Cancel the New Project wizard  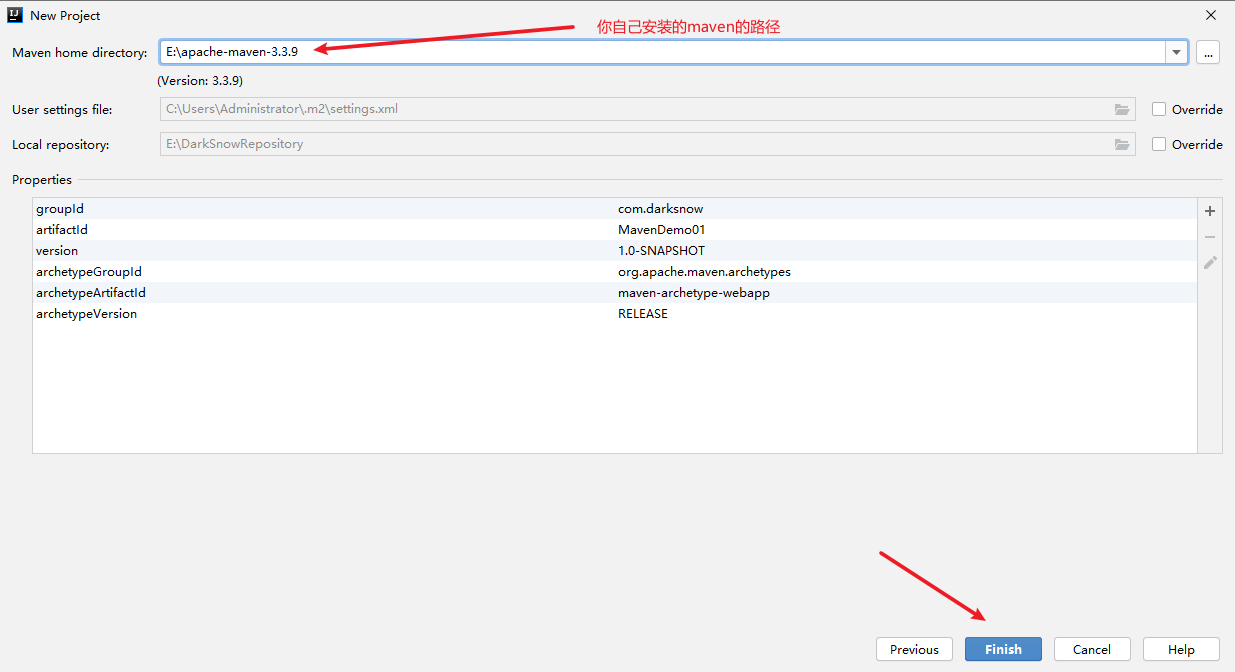(1092, 649)
